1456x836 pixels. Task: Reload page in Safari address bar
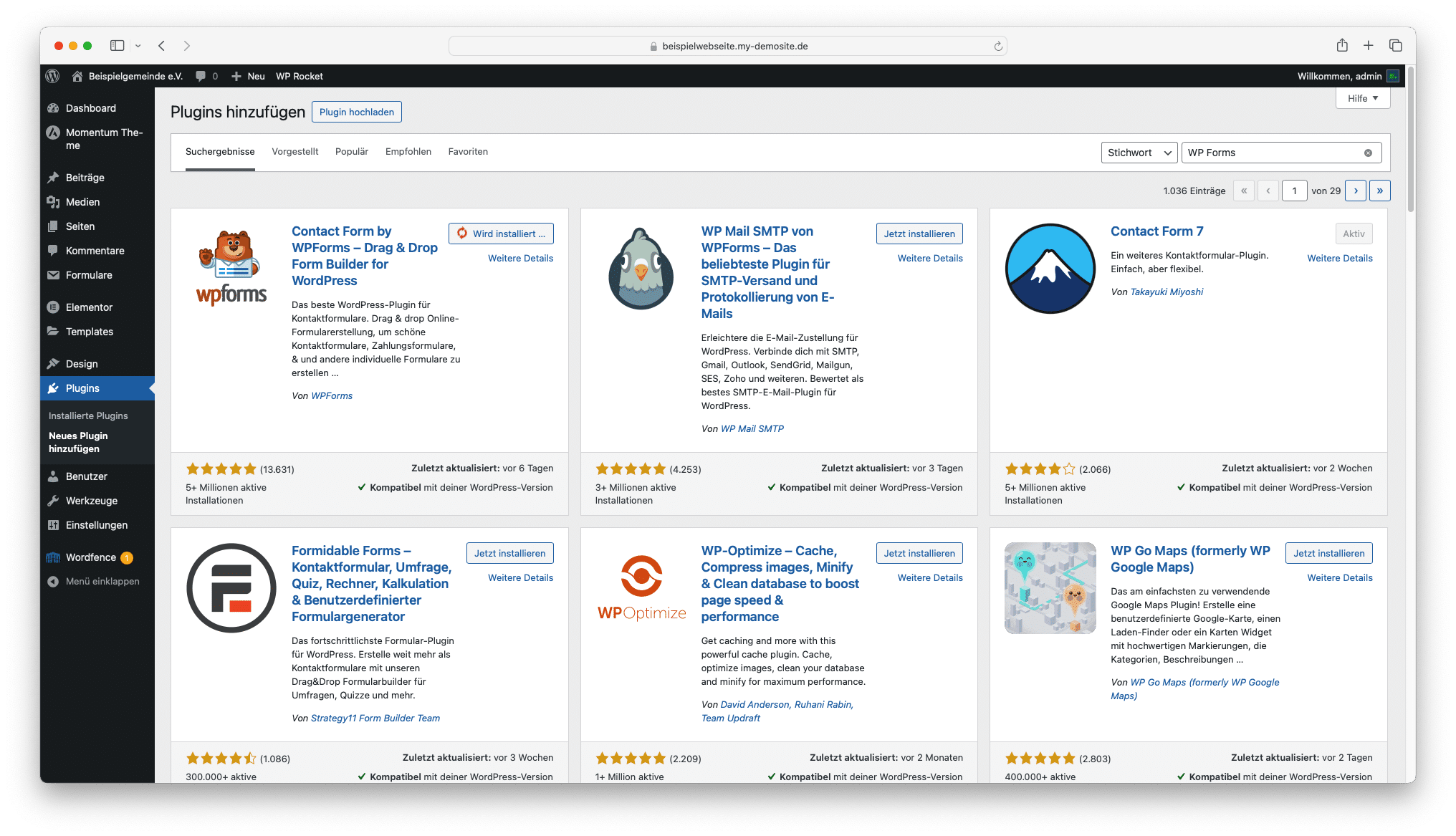[998, 46]
